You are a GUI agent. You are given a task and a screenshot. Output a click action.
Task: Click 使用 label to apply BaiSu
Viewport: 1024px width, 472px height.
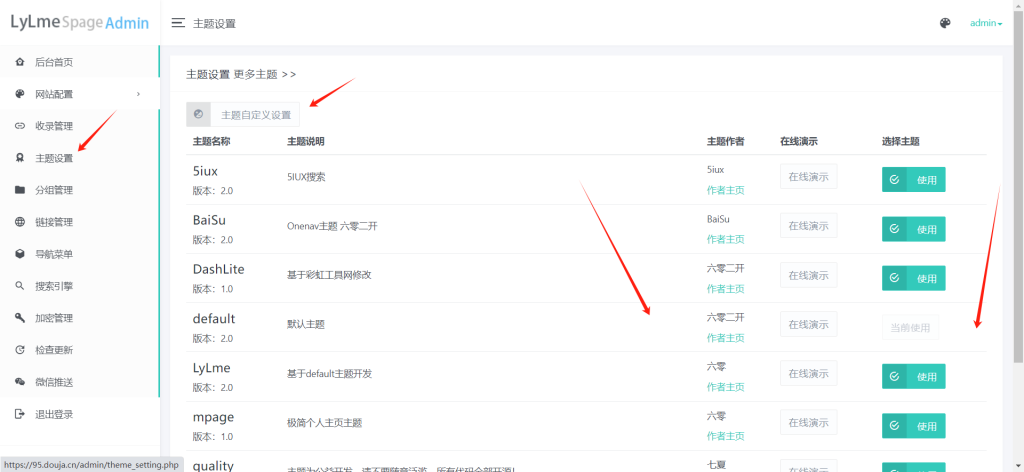tap(927, 230)
